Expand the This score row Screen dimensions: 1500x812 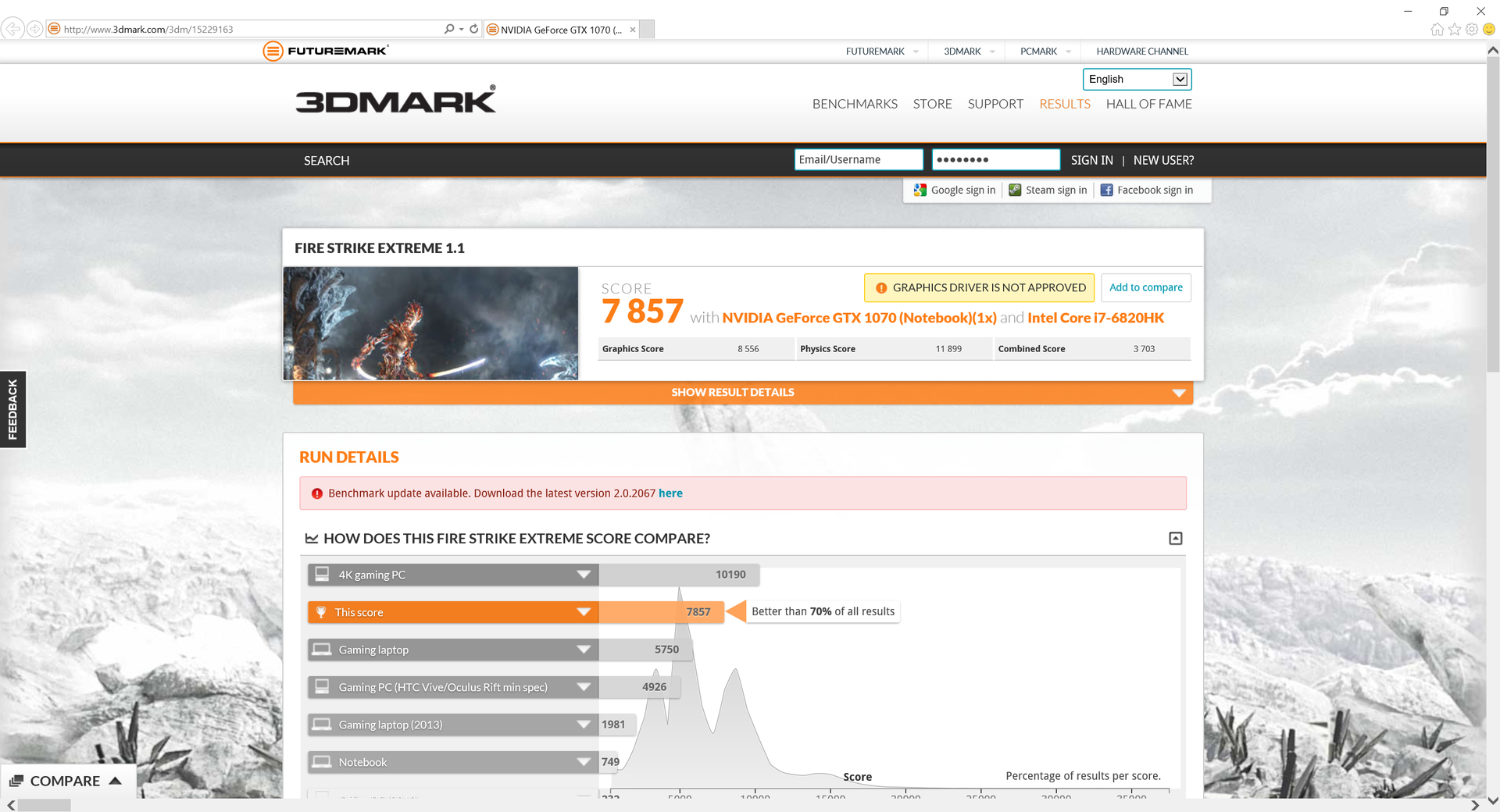pyautogui.click(x=584, y=612)
